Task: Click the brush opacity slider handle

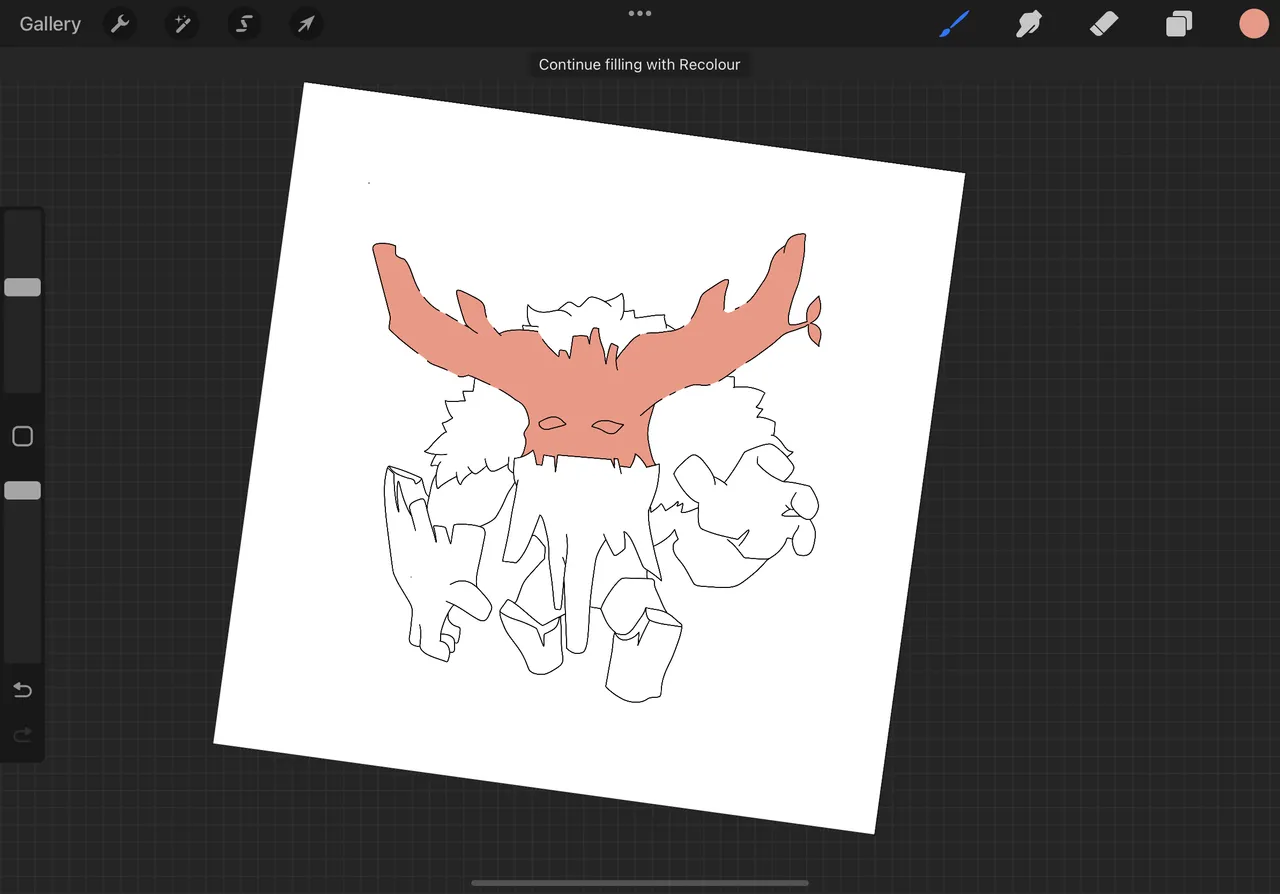Action: point(22,490)
